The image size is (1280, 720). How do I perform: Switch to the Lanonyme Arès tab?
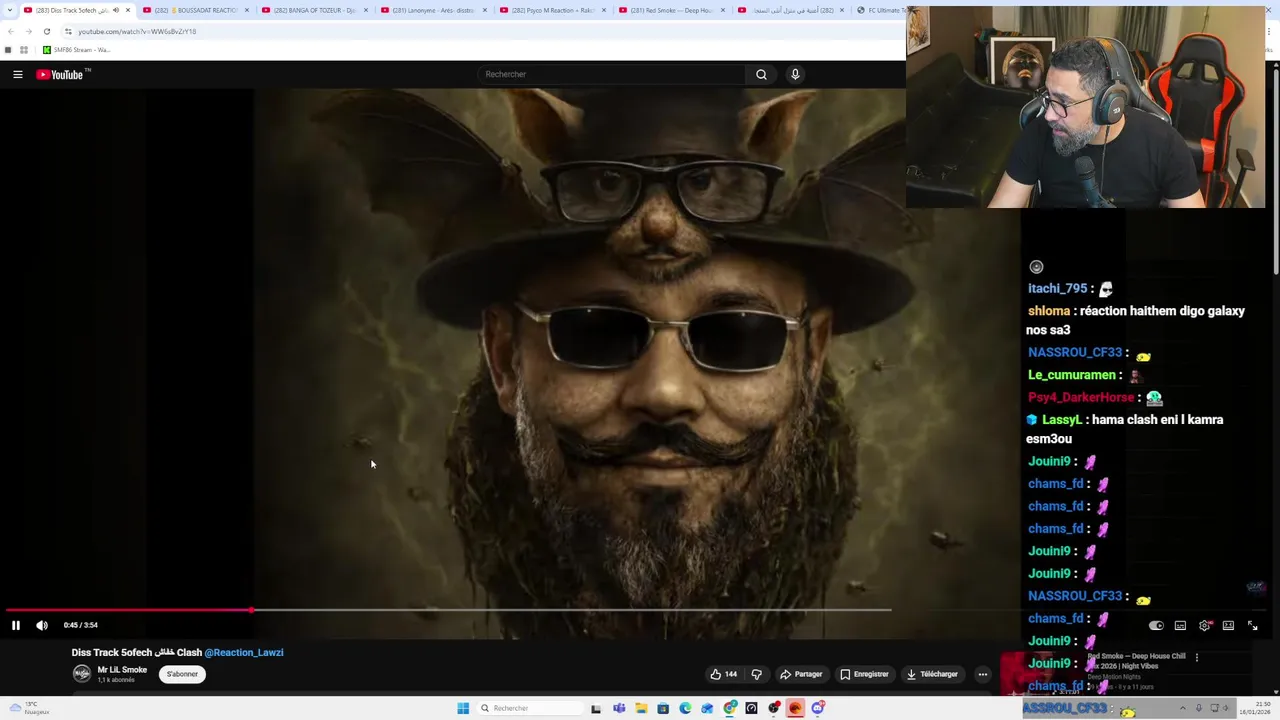(433, 10)
